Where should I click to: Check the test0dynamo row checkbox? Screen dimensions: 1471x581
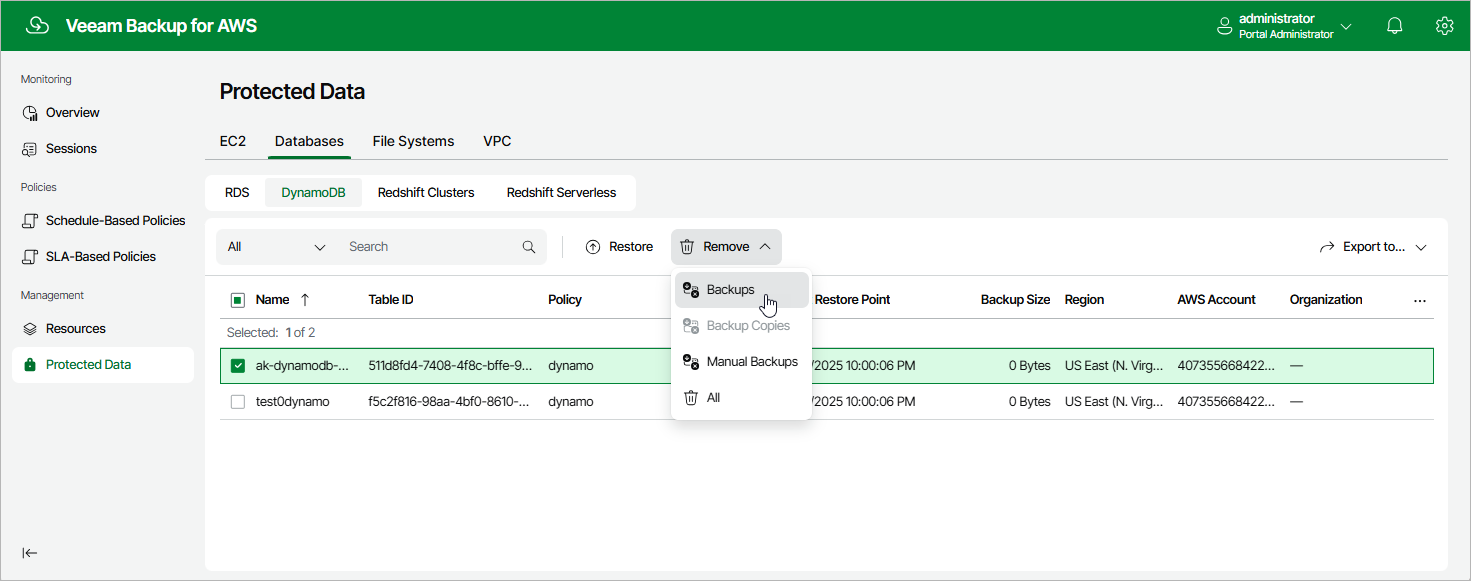238,402
